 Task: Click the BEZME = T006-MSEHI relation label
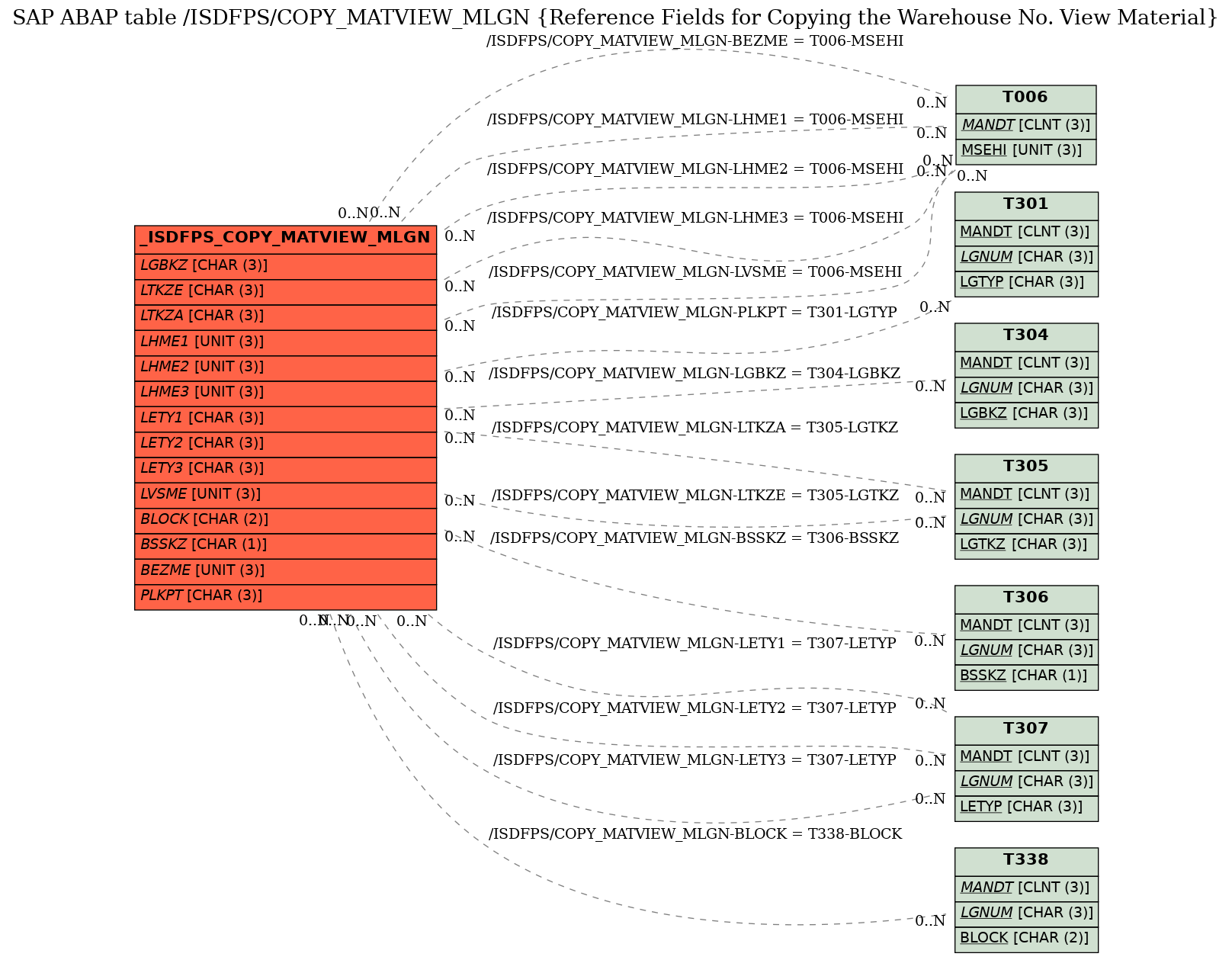(695, 42)
